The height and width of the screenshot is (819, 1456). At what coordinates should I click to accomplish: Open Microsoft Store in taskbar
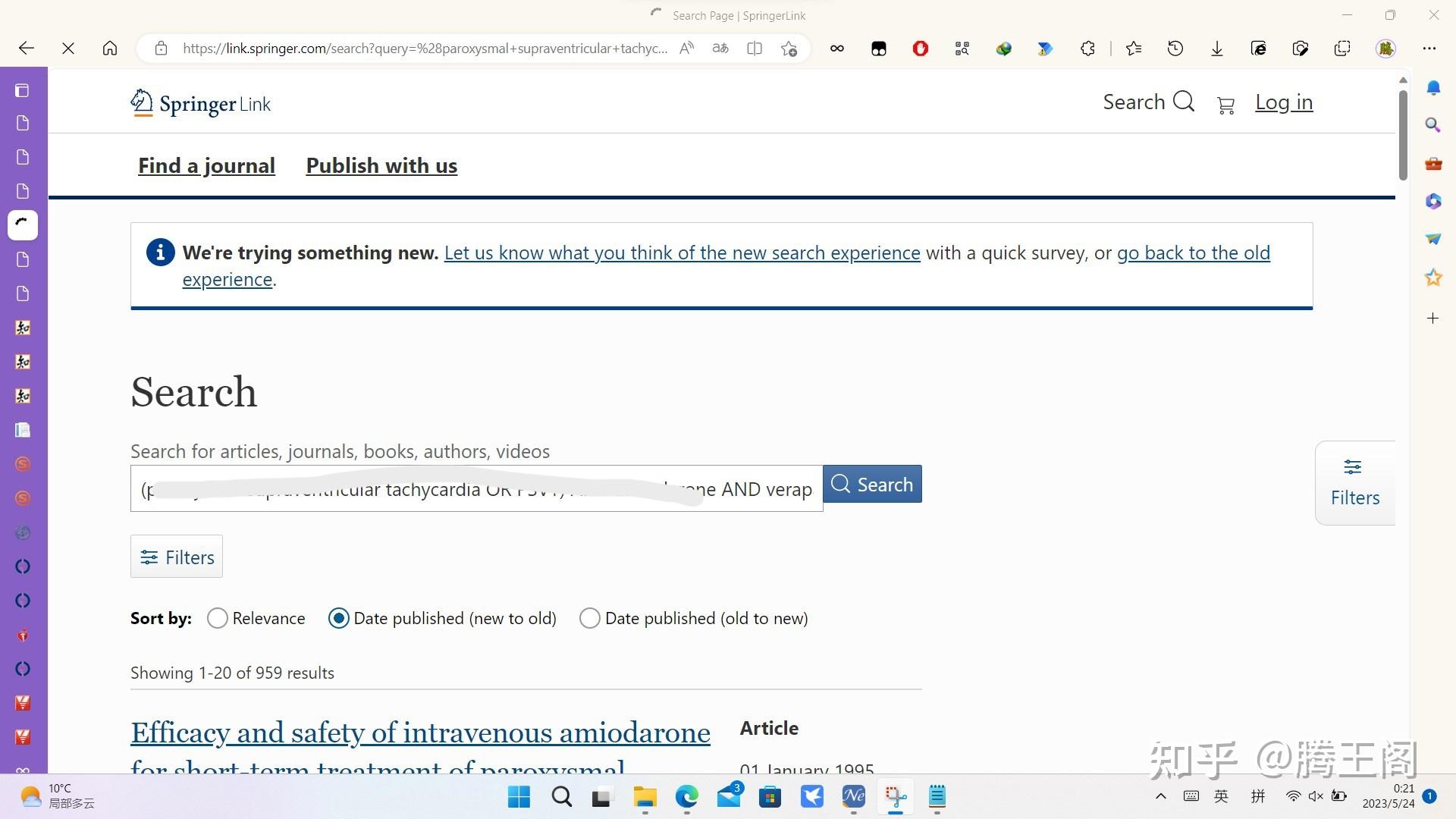770,796
